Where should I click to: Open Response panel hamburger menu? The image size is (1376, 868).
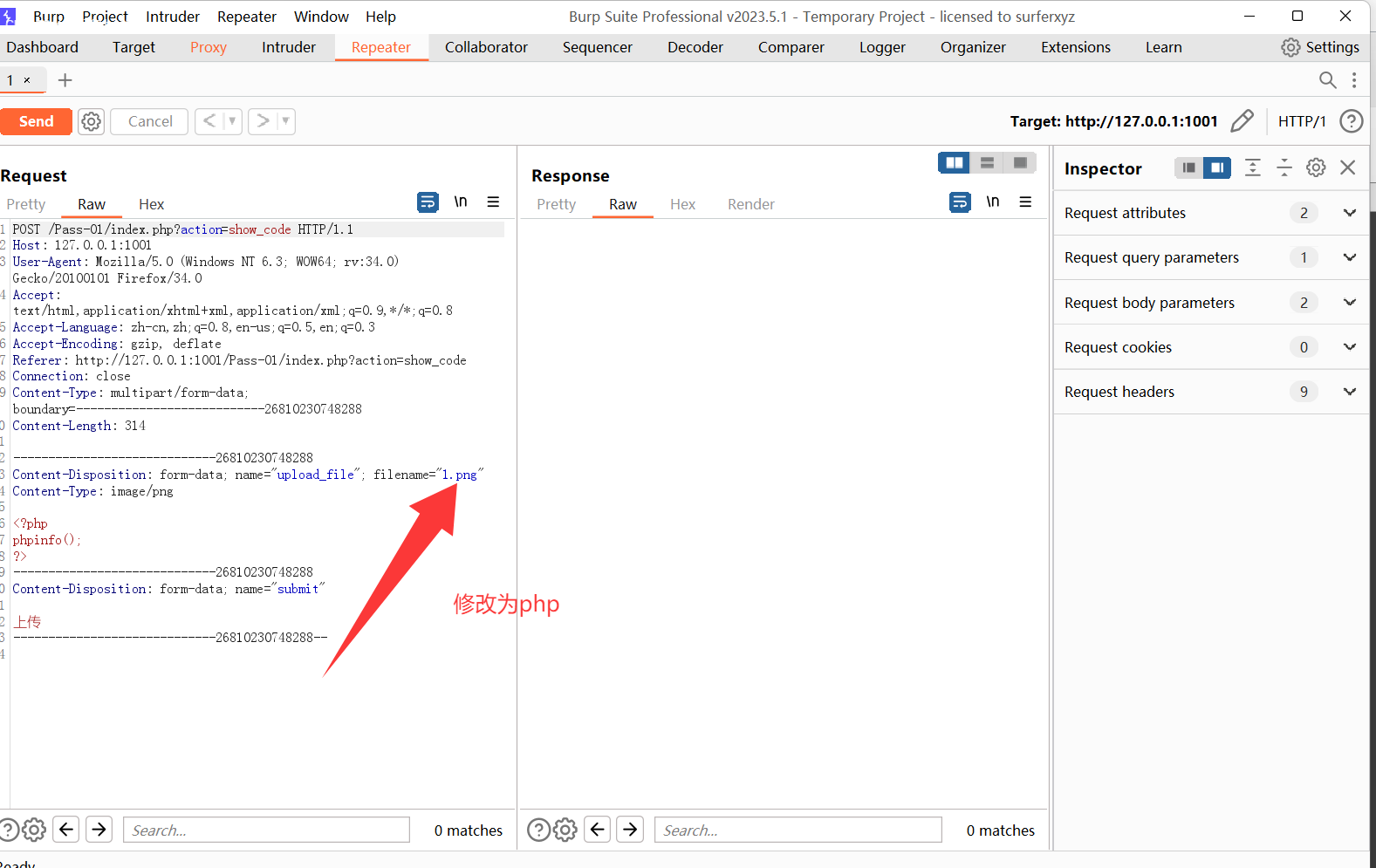pyautogui.click(x=1025, y=202)
